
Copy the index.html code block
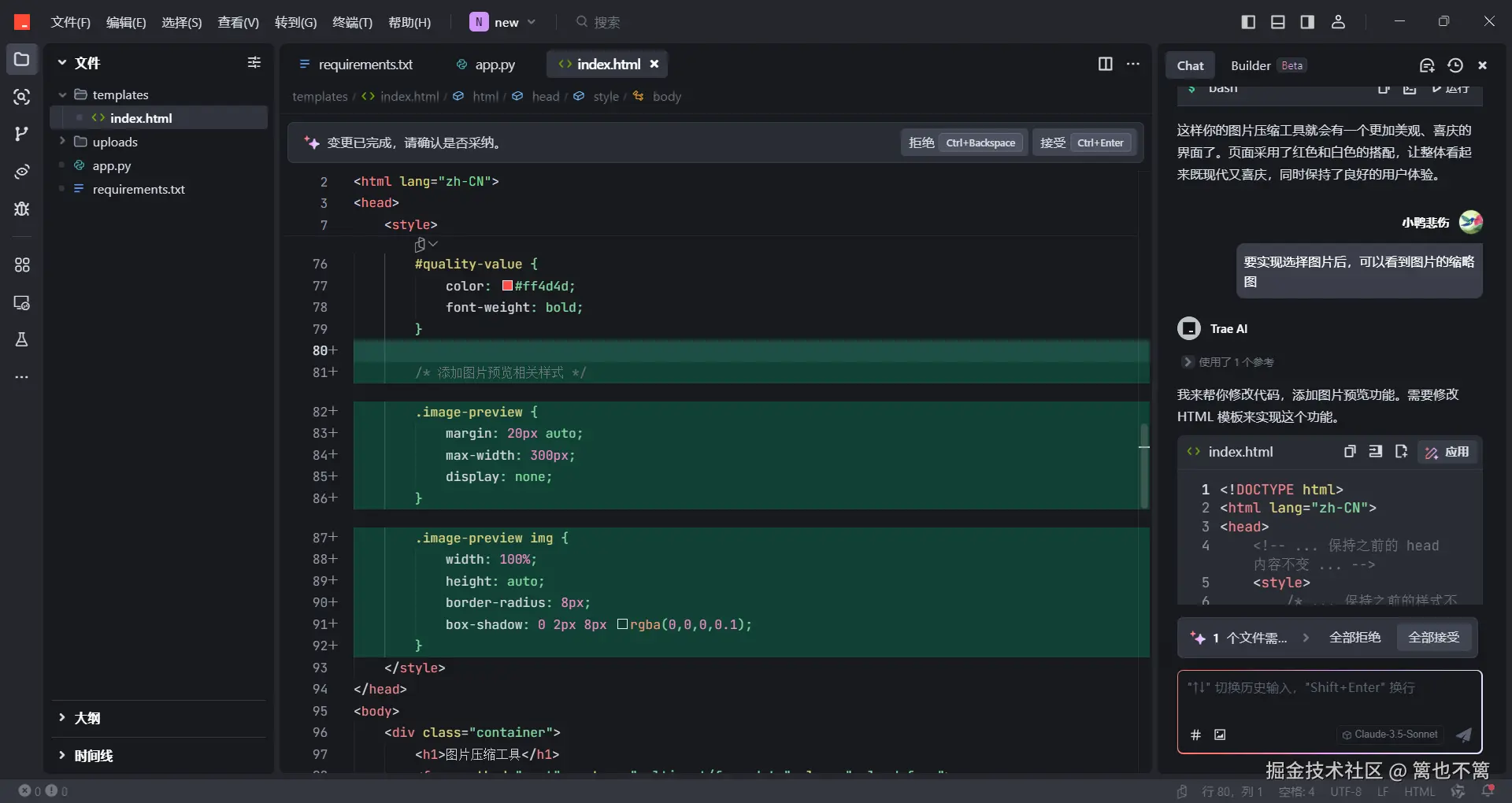tap(1349, 452)
